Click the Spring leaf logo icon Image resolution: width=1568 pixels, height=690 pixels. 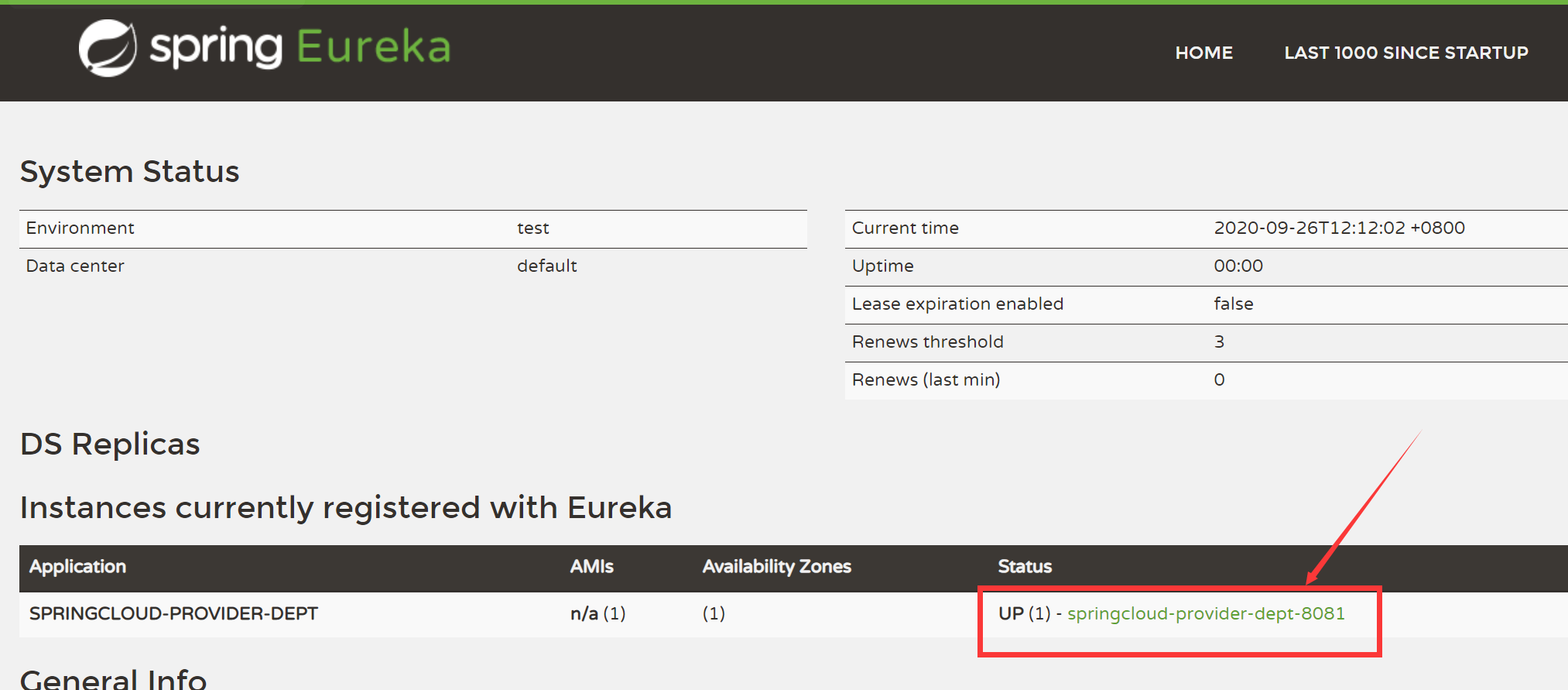point(108,48)
